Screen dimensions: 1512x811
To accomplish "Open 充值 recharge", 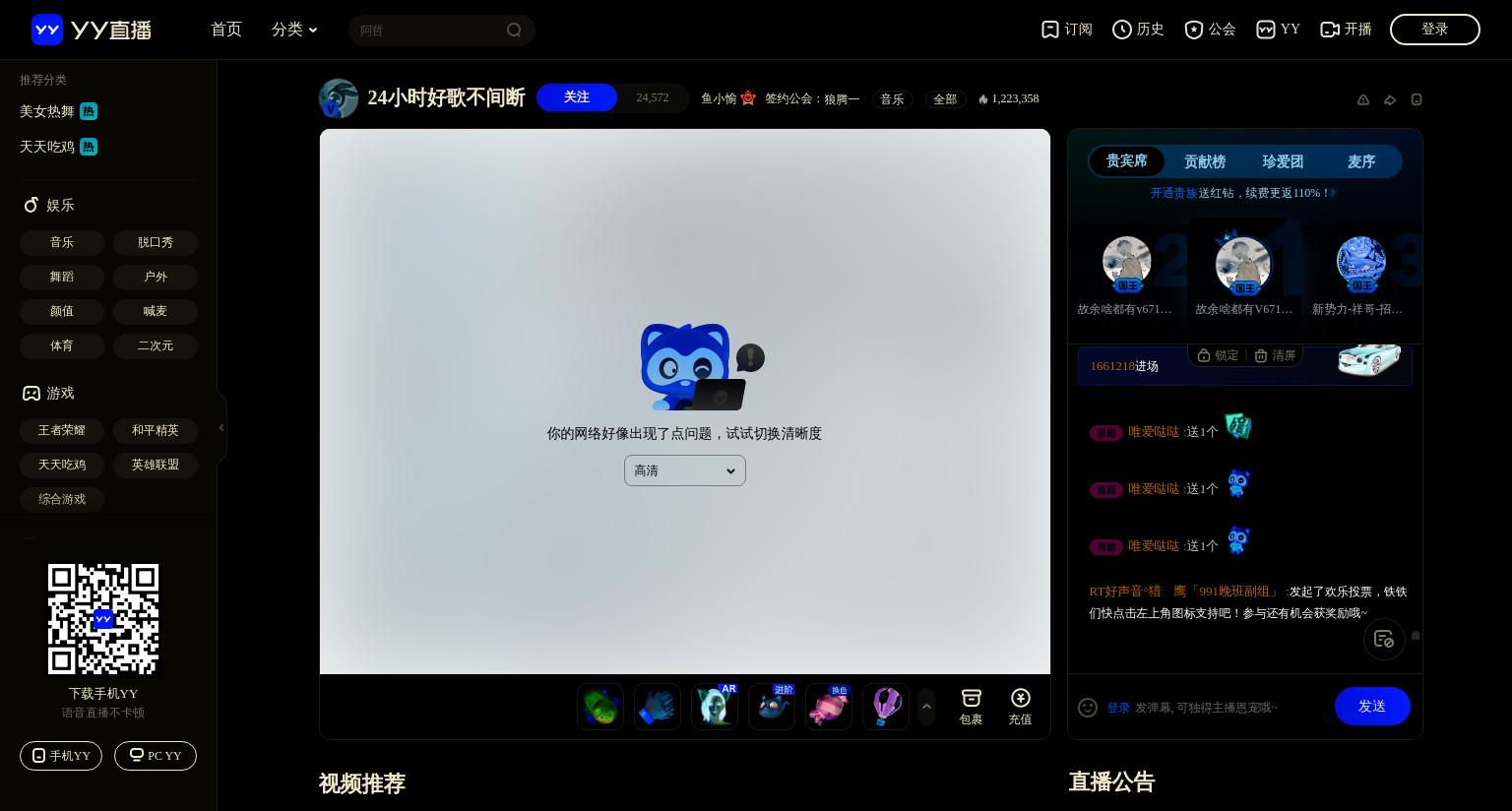I will pos(1021,707).
